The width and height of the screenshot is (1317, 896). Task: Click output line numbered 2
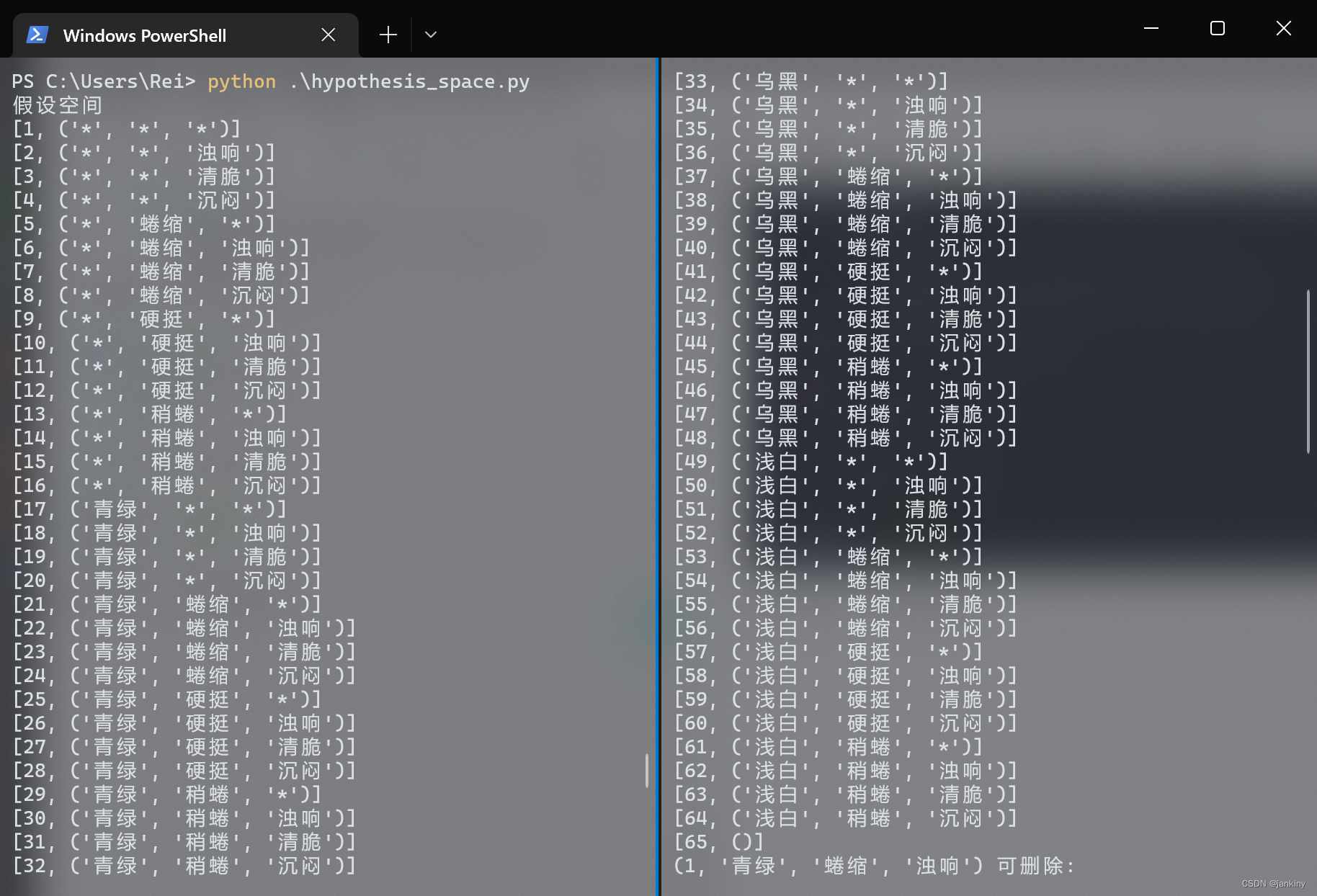(144, 153)
